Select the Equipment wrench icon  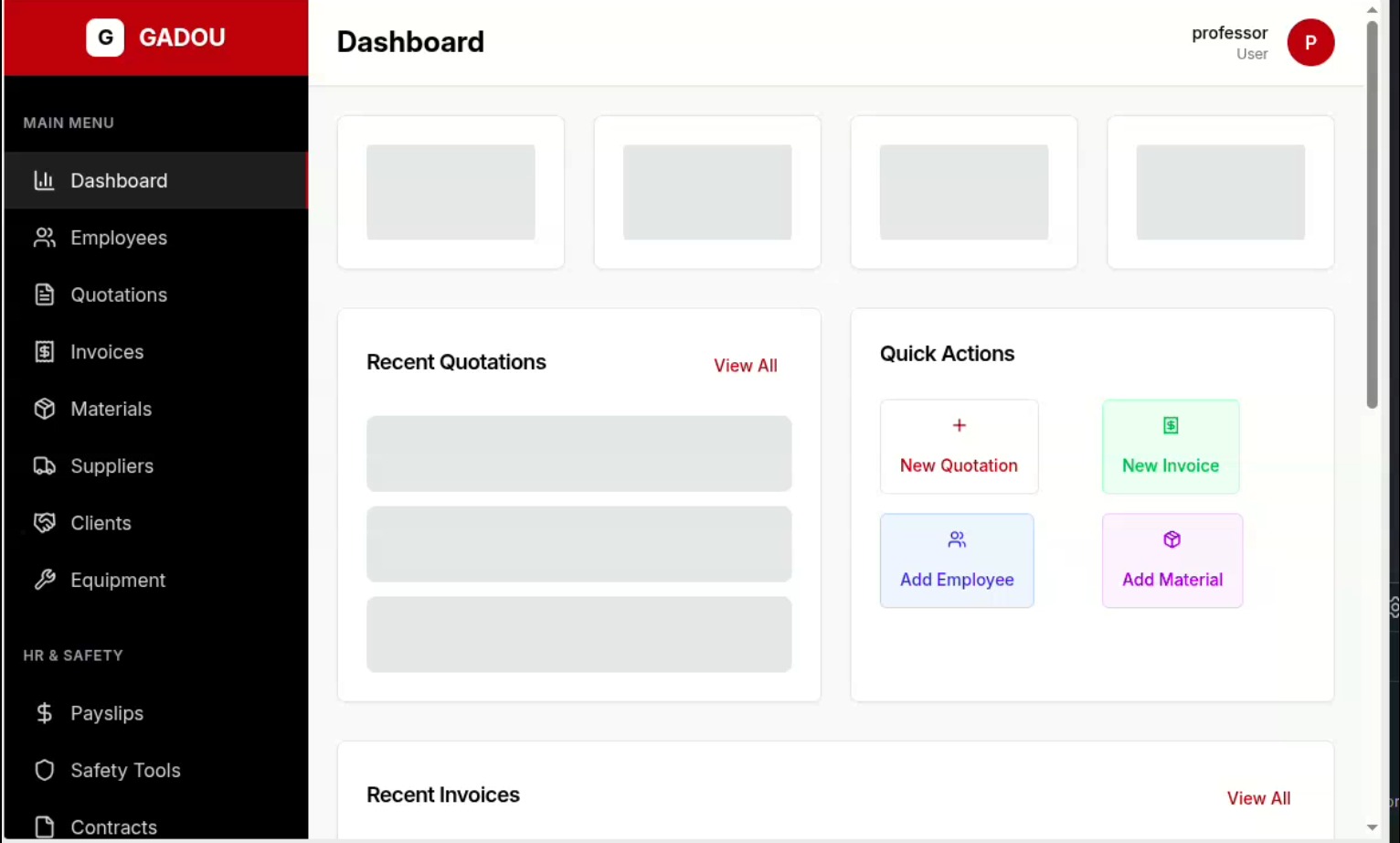[x=45, y=580]
